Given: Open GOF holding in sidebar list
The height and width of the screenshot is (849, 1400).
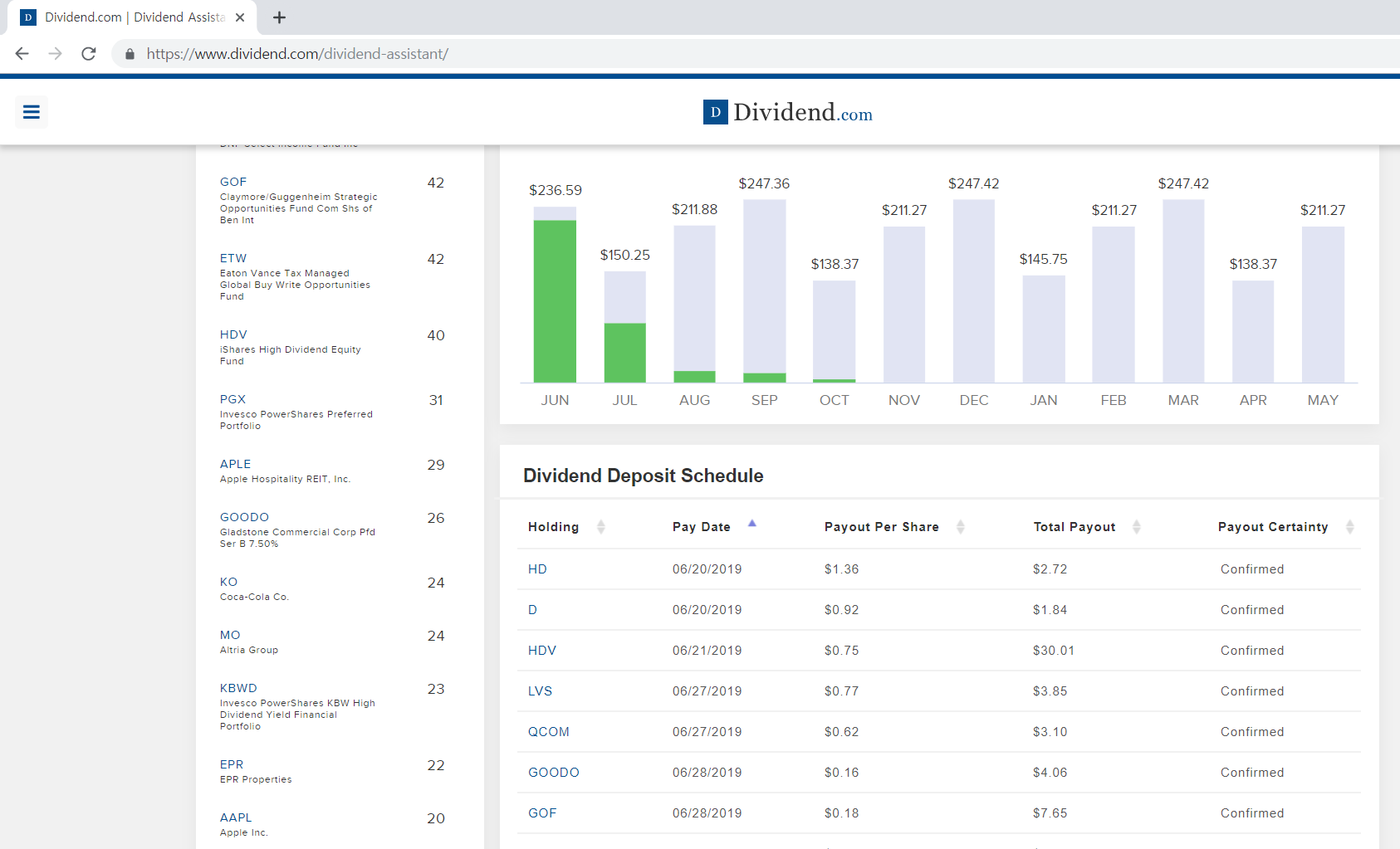Looking at the screenshot, I should pyautogui.click(x=233, y=182).
